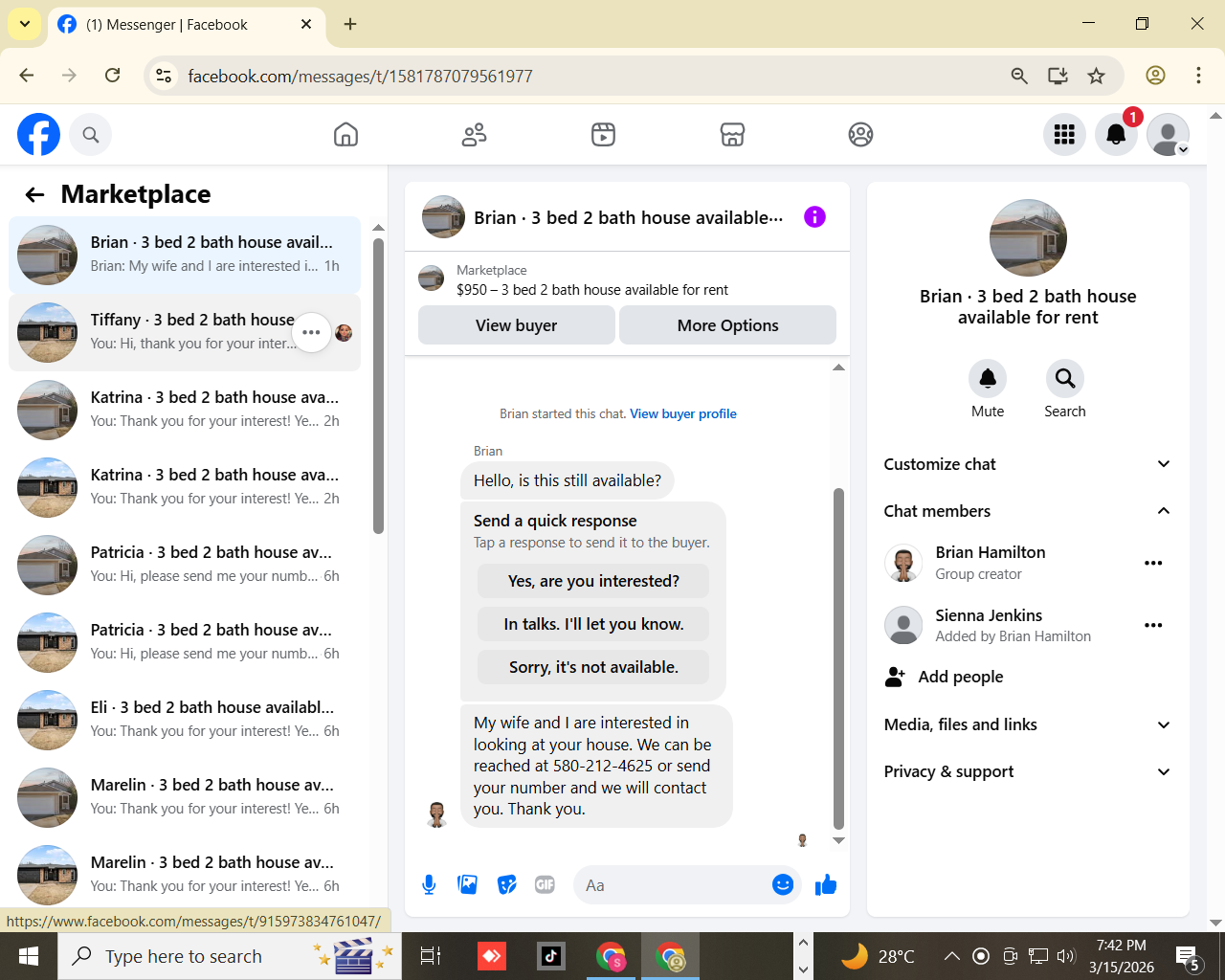Click the voice clip microphone icon
The height and width of the screenshot is (980, 1225).
(x=429, y=885)
